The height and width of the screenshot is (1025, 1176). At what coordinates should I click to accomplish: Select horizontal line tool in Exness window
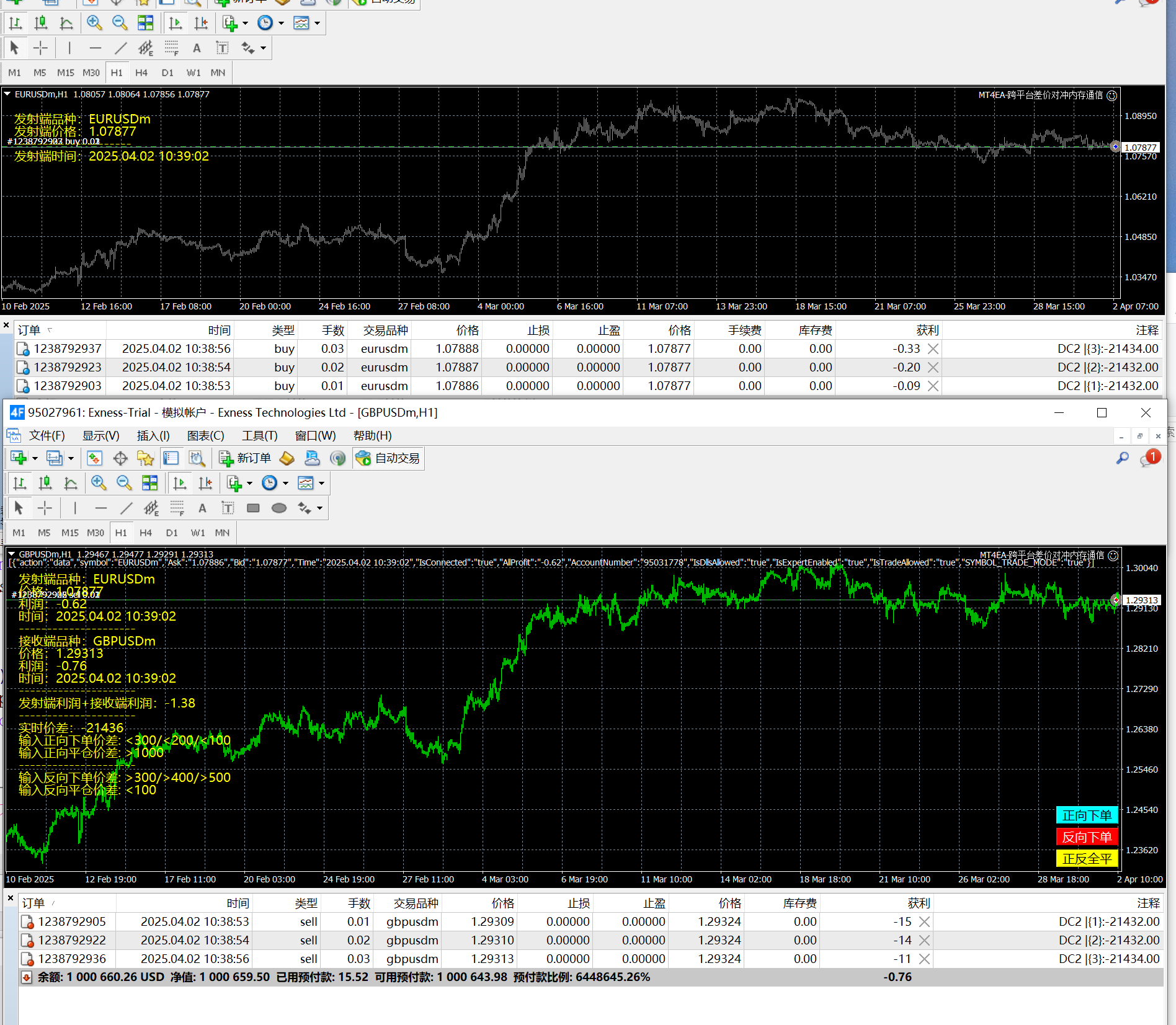point(100,508)
